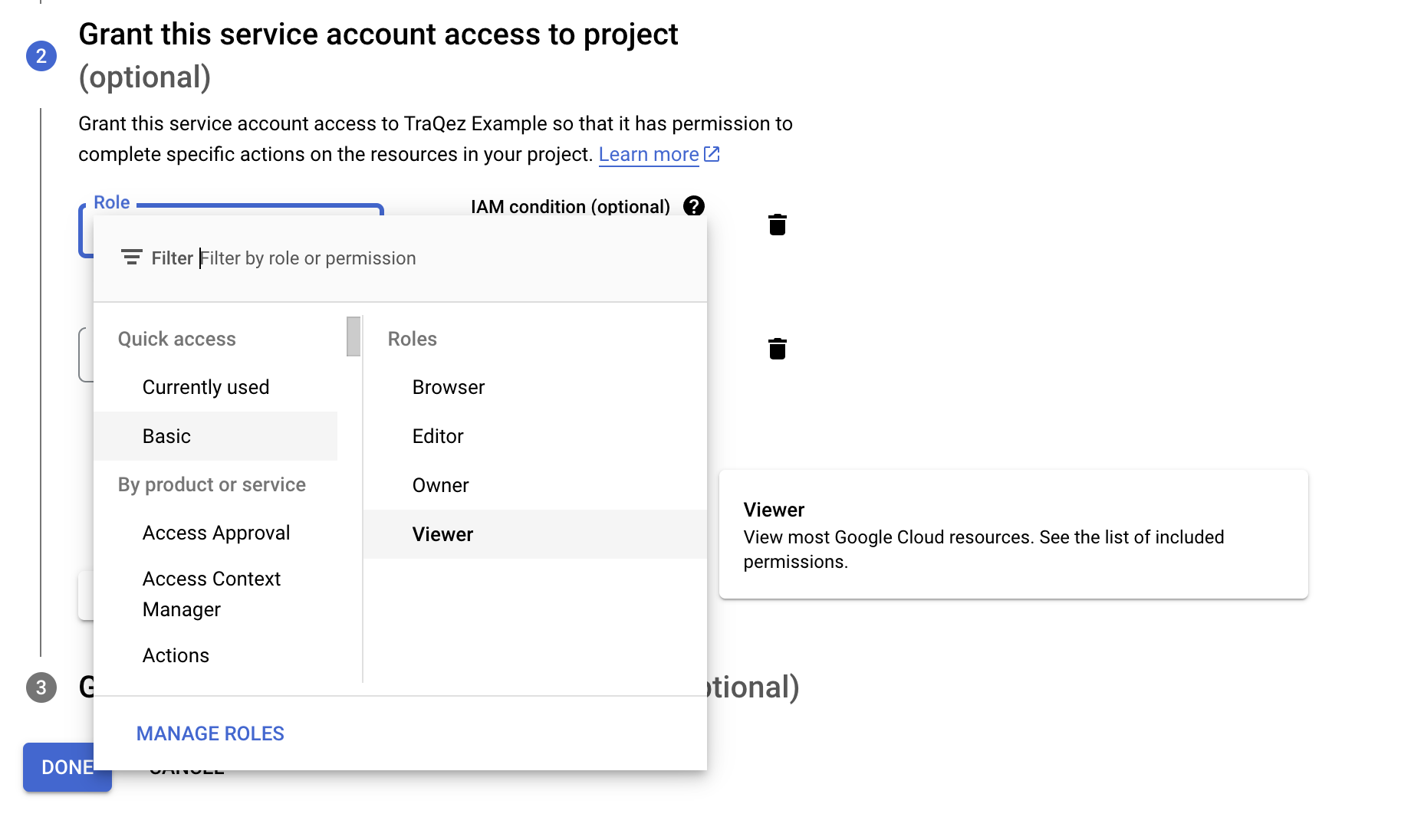The width and height of the screenshot is (1401, 840).
Task: Open the Access Approval product category
Action: click(x=215, y=533)
